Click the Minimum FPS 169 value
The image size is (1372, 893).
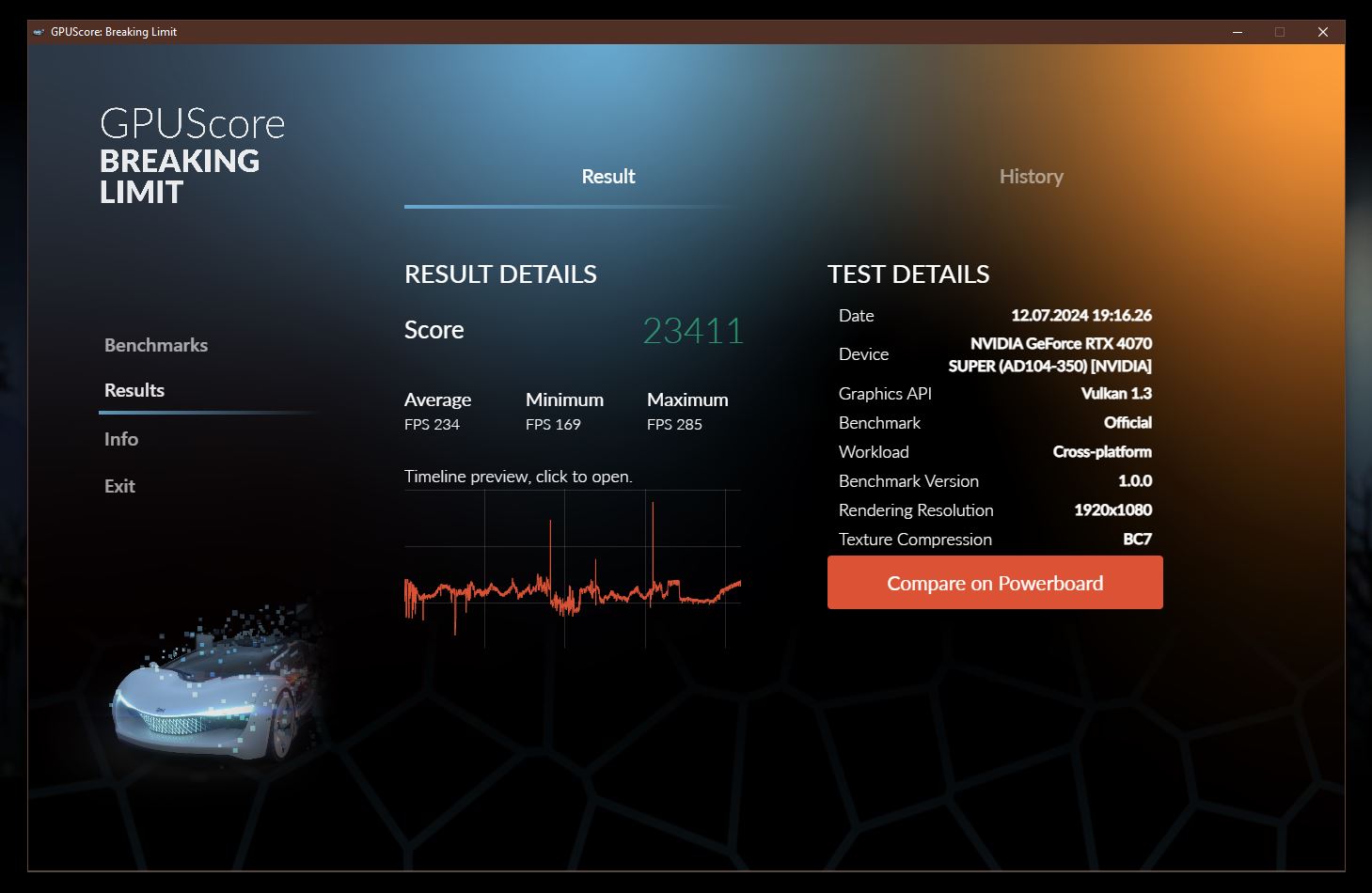553,424
